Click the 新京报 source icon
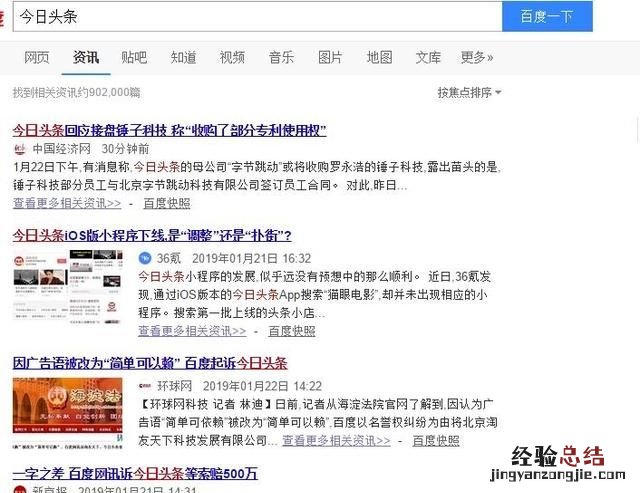This screenshot has height=493, width=640. coord(20,490)
